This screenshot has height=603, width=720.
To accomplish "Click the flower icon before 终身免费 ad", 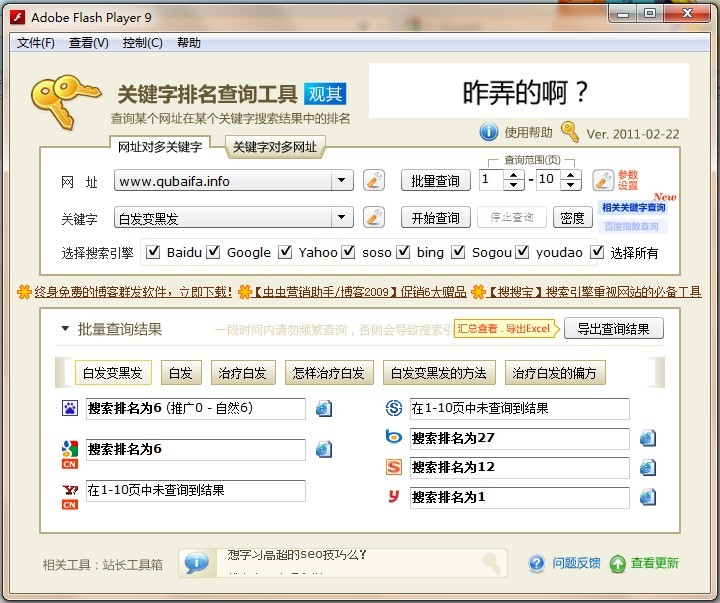I will (x=24, y=292).
